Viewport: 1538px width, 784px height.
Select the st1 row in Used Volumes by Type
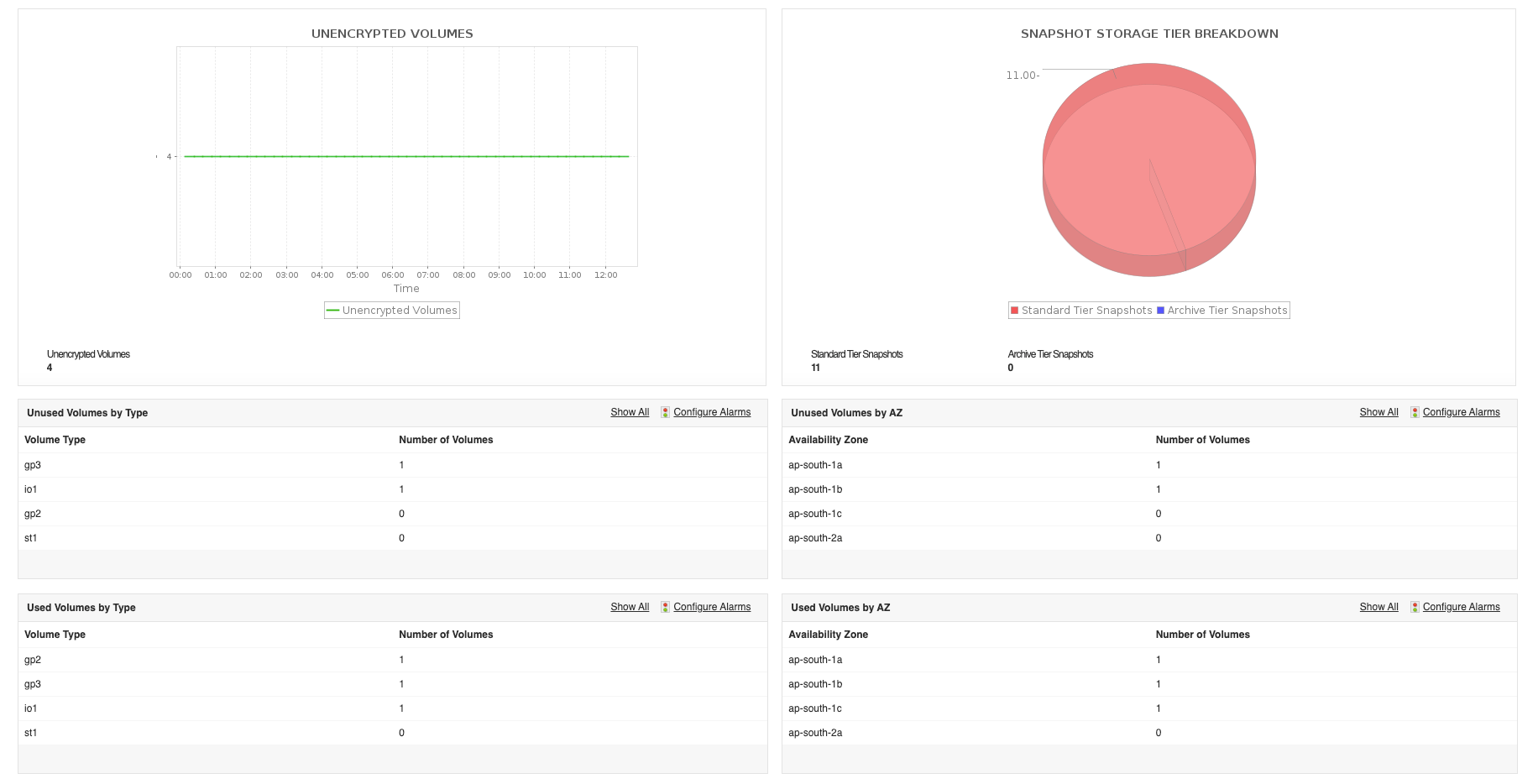[x=393, y=733]
